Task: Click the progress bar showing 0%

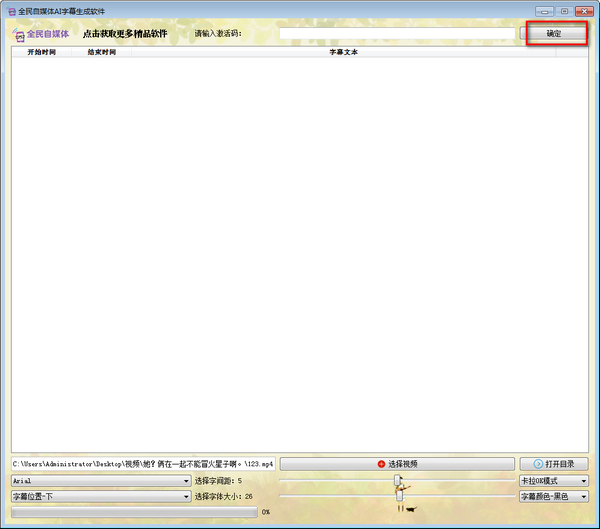Action: [x=134, y=512]
